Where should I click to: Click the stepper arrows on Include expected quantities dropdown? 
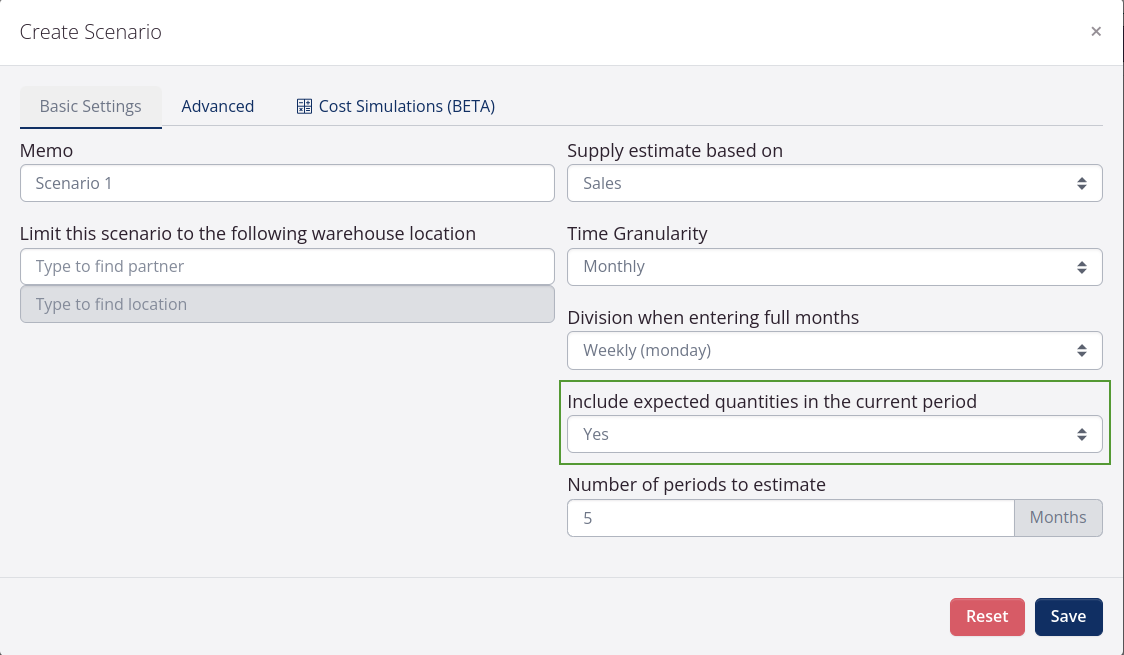[1081, 434]
